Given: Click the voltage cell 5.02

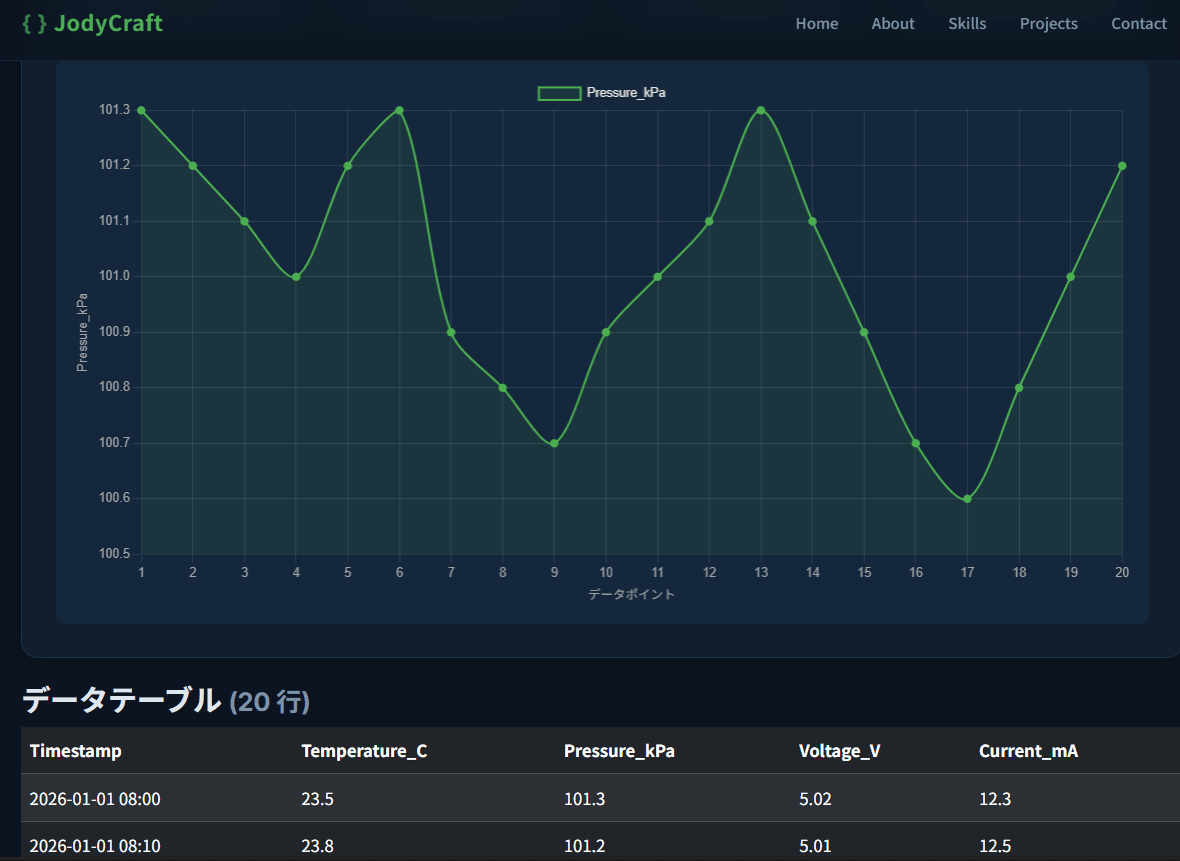Looking at the screenshot, I should [x=815, y=799].
